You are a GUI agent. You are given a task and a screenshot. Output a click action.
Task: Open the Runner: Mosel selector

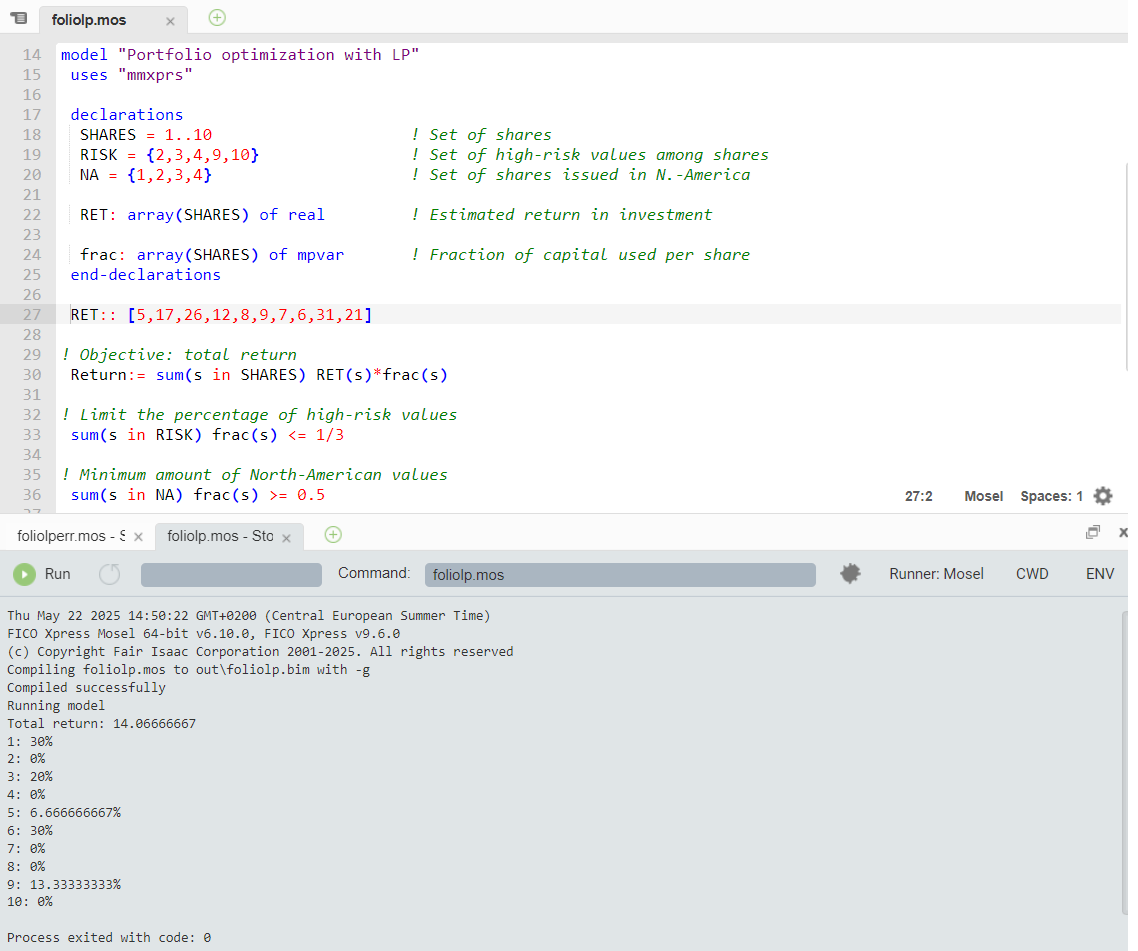click(936, 574)
